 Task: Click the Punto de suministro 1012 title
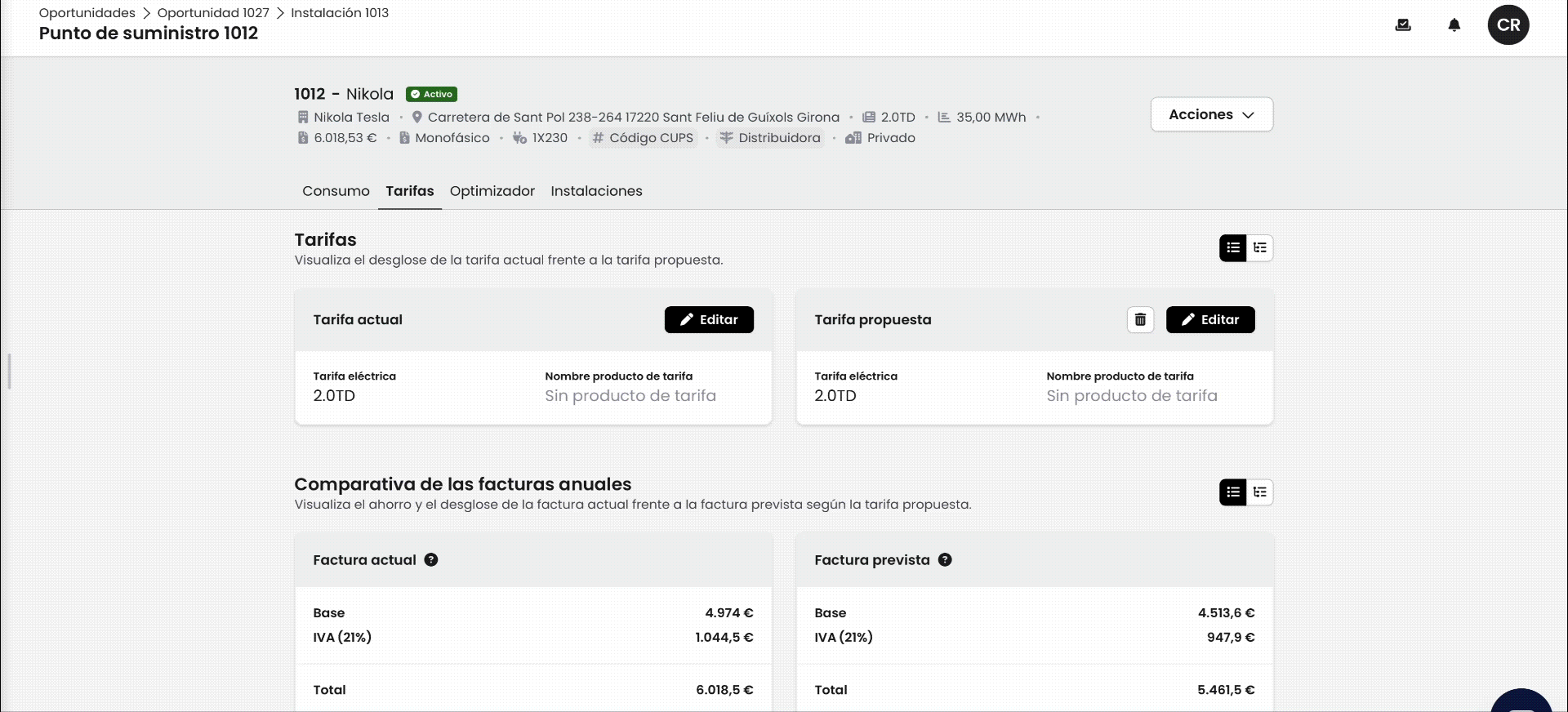click(149, 33)
